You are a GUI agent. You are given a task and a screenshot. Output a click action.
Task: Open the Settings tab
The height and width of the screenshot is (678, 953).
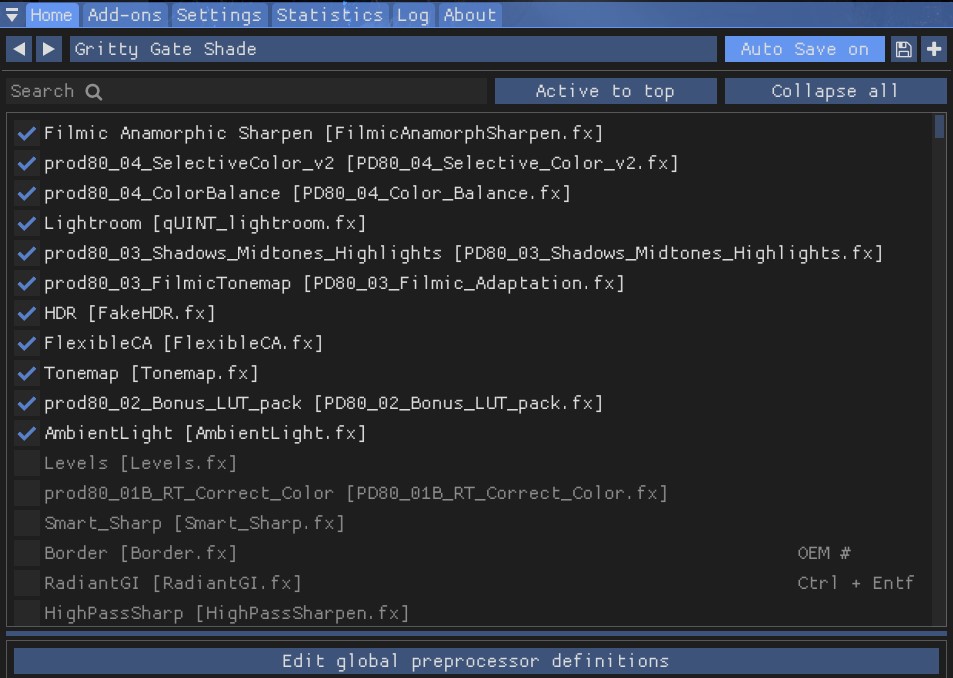coord(219,15)
